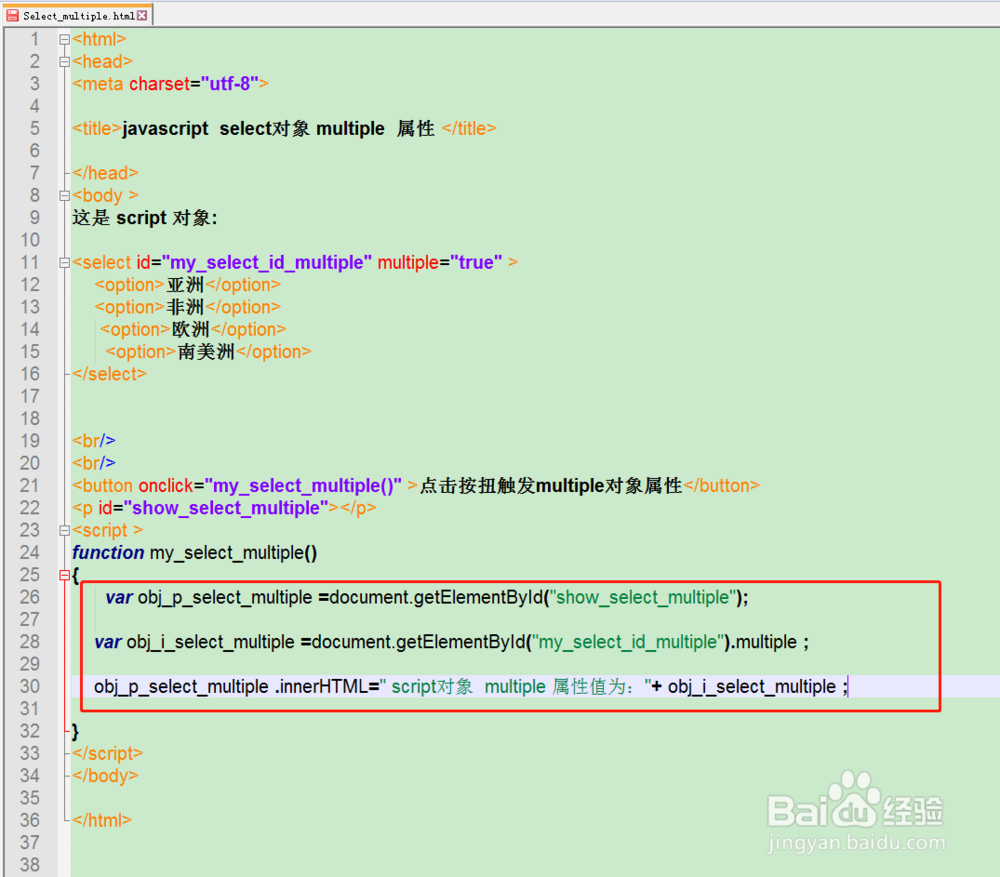The width and height of the screenshot is (1000, 877).
Task: Click the closing </body> tag
Action: [x=105, y=776]
